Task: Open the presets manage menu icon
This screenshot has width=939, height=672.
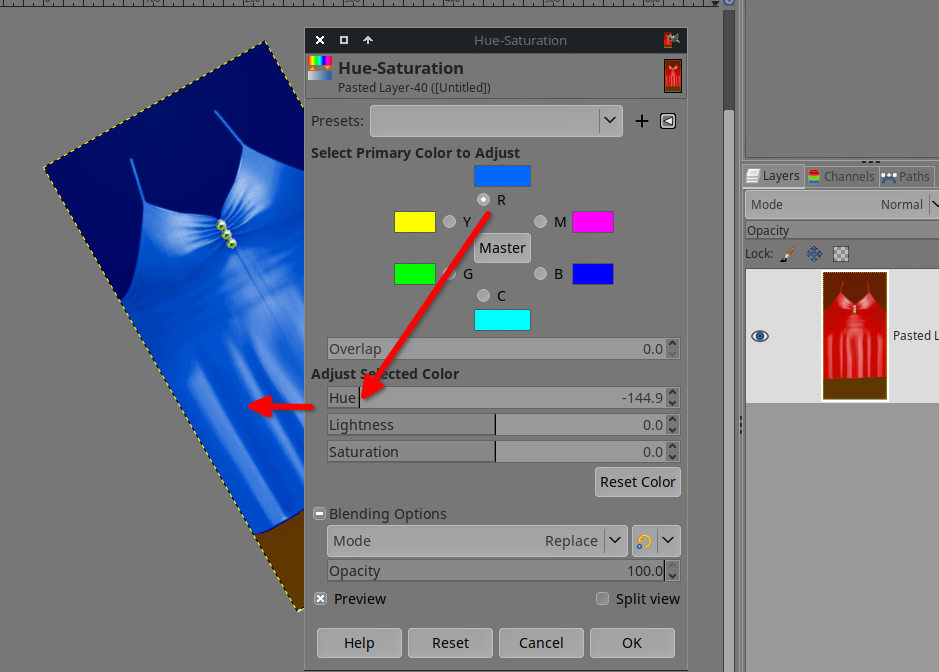Action: coord(668,121)
